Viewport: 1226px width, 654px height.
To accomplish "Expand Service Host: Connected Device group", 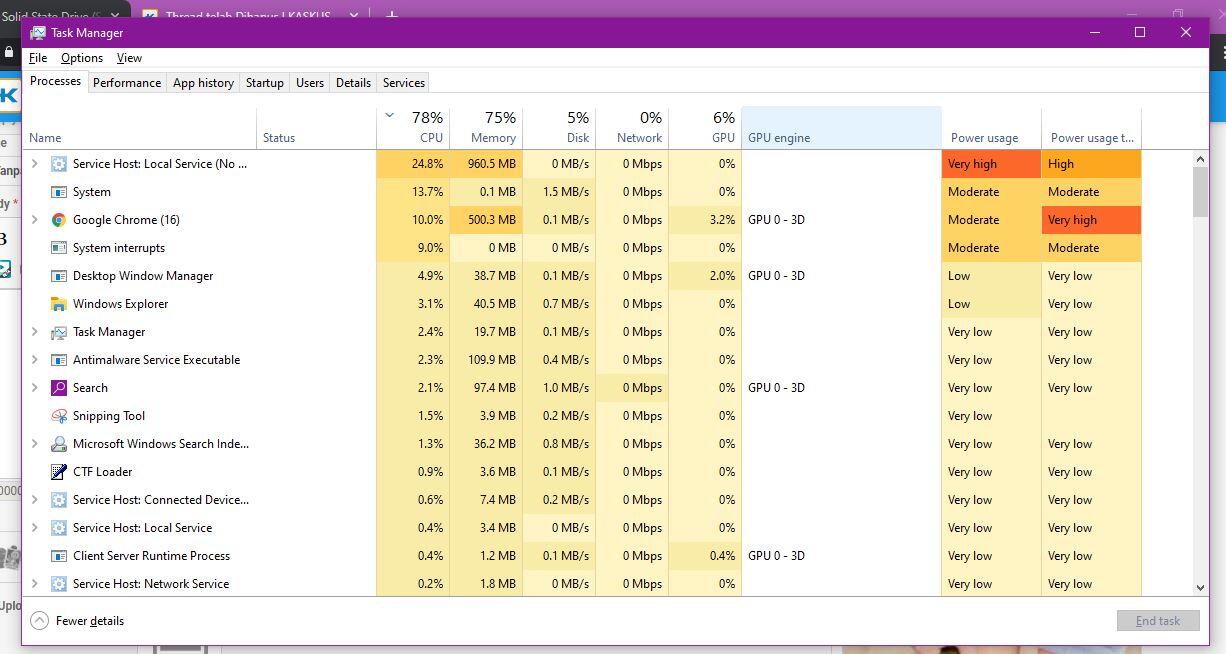I will point(35,500).
